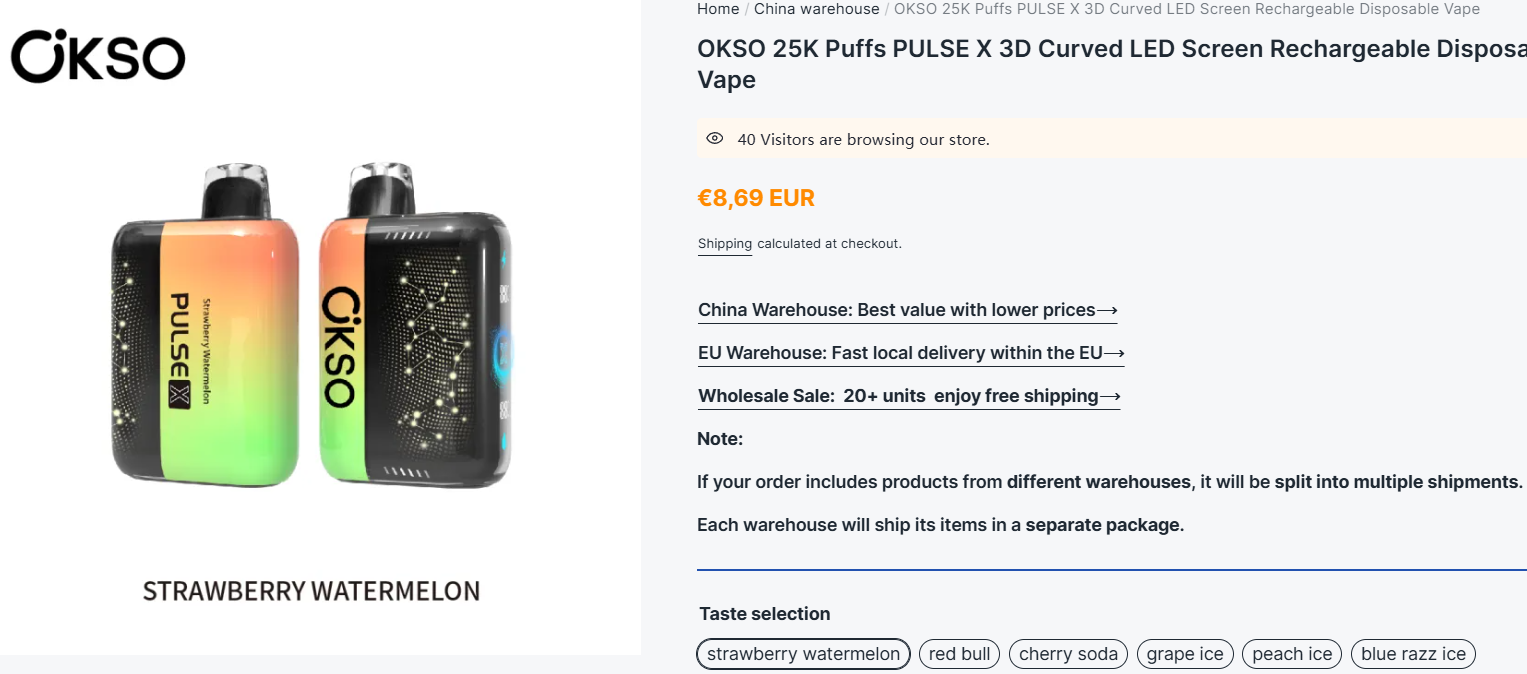Viewport: 1527px width, 674px height.
Task: Click the arrow after China Warehouse link
Action: tap(1107, 310)
